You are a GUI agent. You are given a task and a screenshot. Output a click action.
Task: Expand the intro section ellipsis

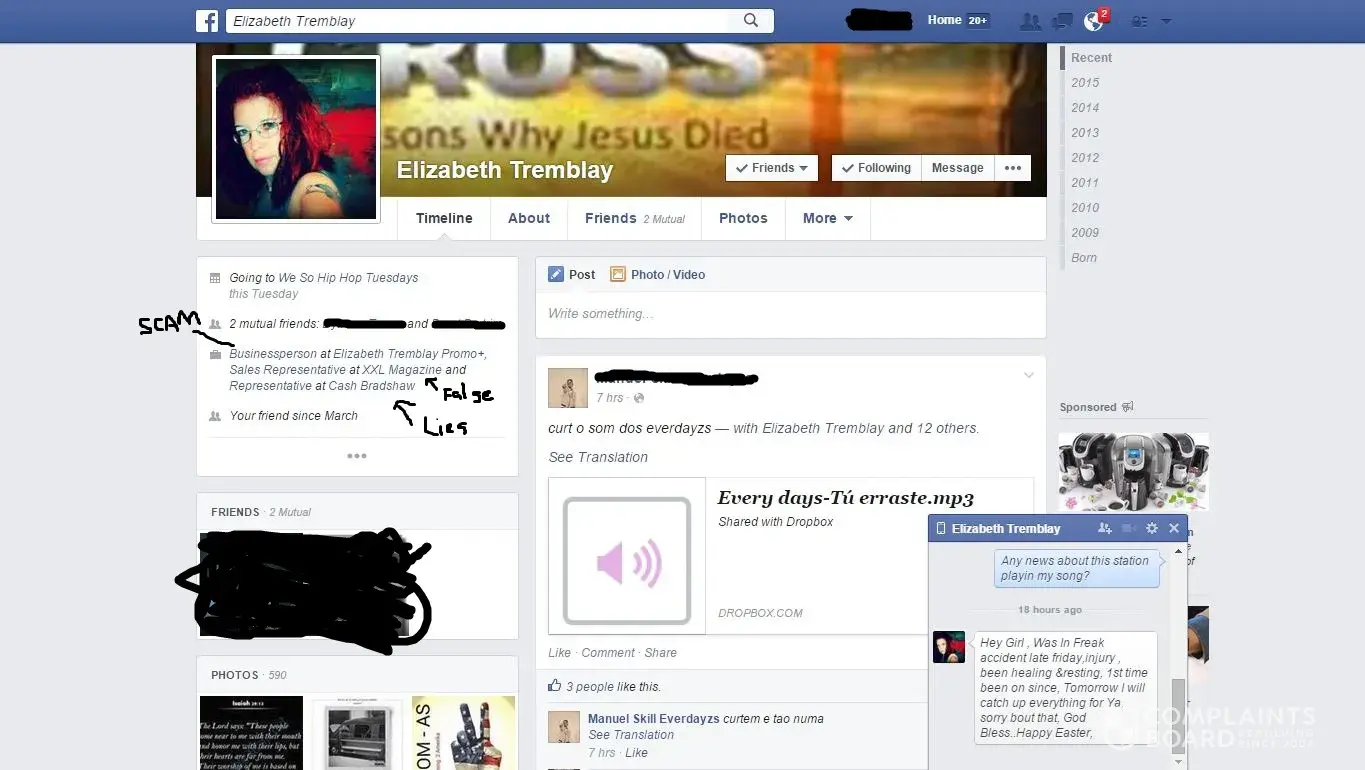(357, 456)
